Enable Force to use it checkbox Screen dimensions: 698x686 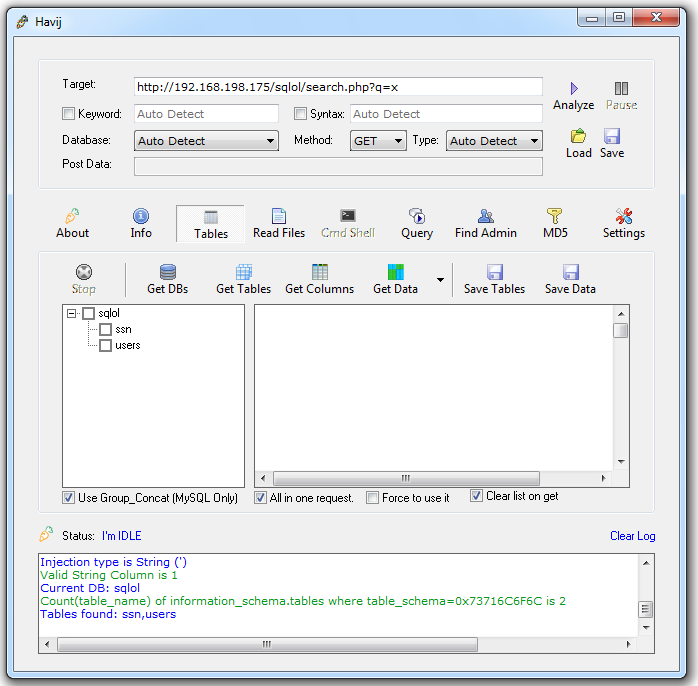click(372, 498)
